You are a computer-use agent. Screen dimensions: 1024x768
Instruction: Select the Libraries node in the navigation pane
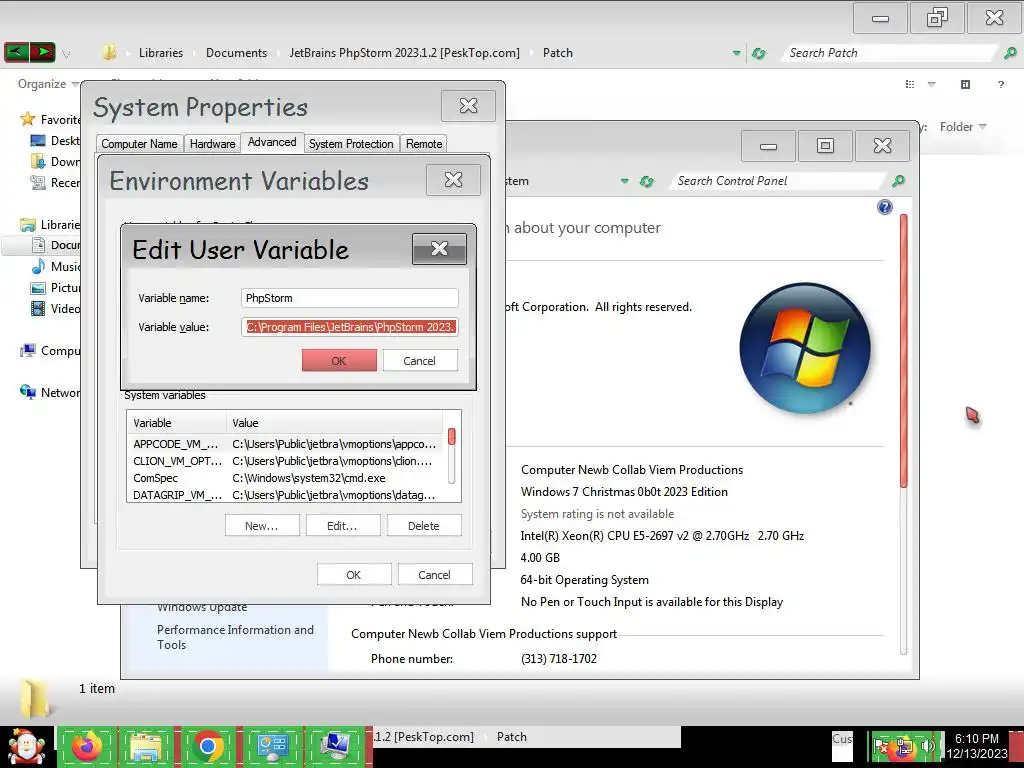(x=50, y=225)
